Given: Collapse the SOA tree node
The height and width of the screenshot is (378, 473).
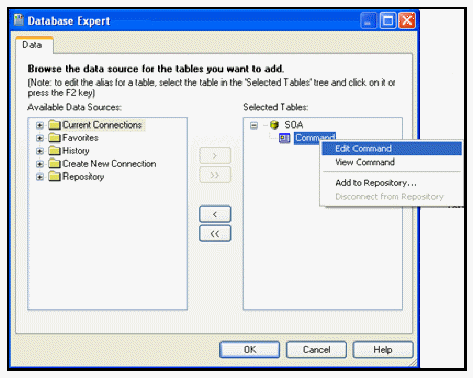Looking at the screenshot, I should (254, 126).
